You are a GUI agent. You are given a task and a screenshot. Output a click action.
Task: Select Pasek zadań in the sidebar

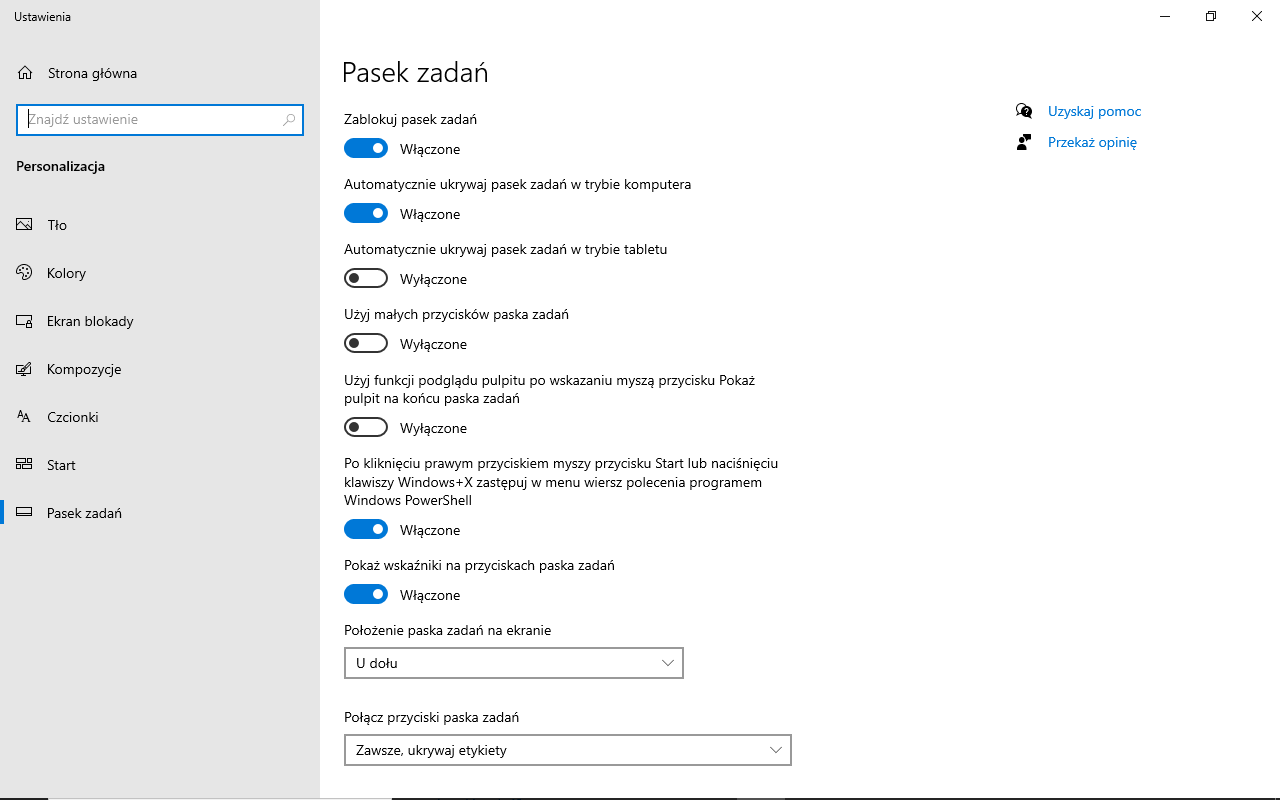click(x=160, y=513)
